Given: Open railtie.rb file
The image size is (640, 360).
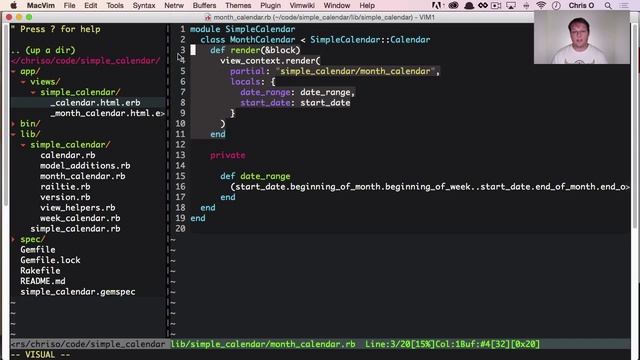Looking at the screenshot, I should [x=65, y=187].
